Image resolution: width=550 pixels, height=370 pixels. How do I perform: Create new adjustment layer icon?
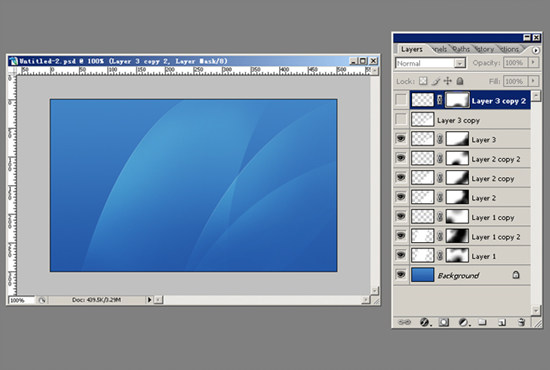(x=463, y=322)
